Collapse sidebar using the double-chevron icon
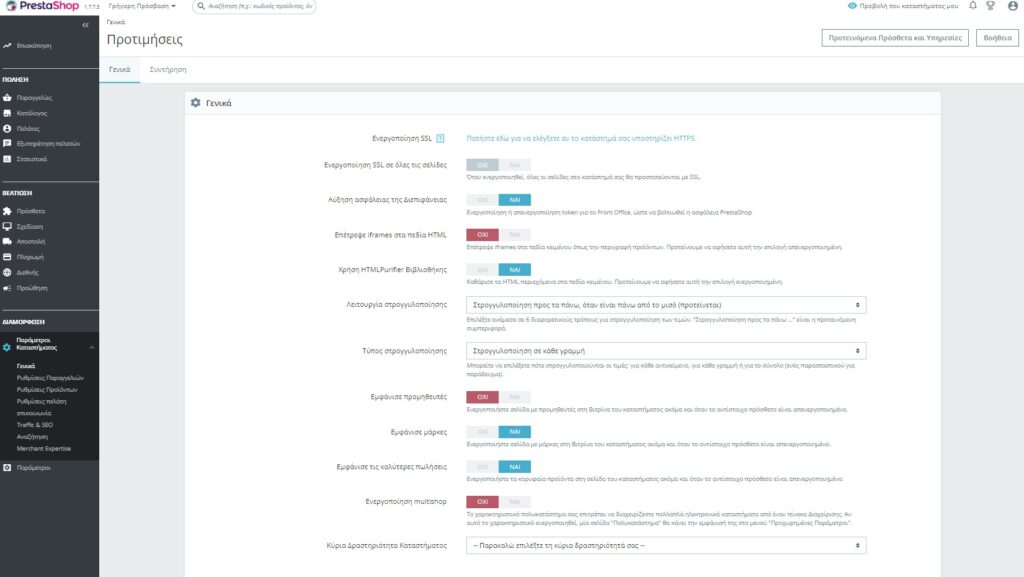 coord(85,24)
